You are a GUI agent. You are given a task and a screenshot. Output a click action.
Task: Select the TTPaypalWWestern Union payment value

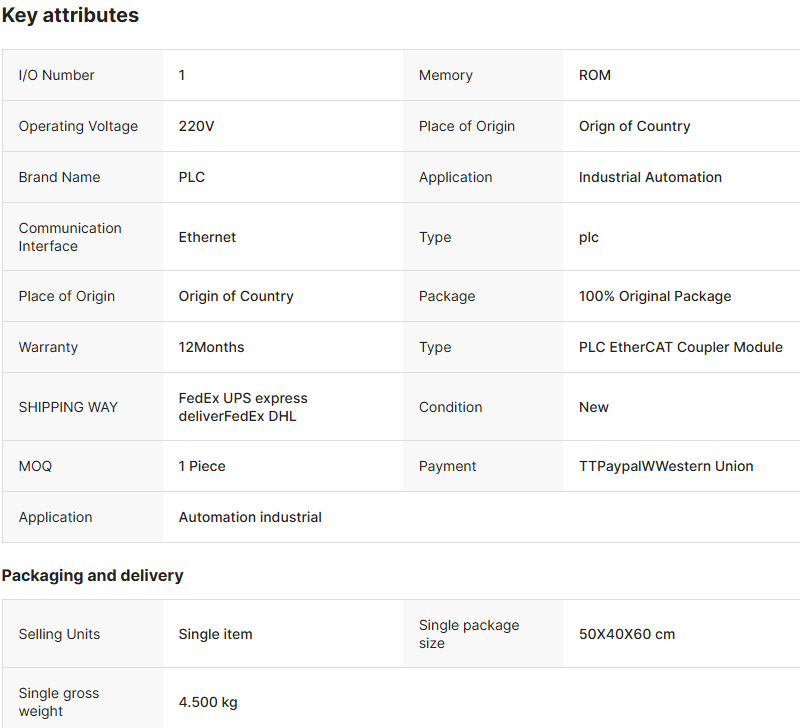666,466
